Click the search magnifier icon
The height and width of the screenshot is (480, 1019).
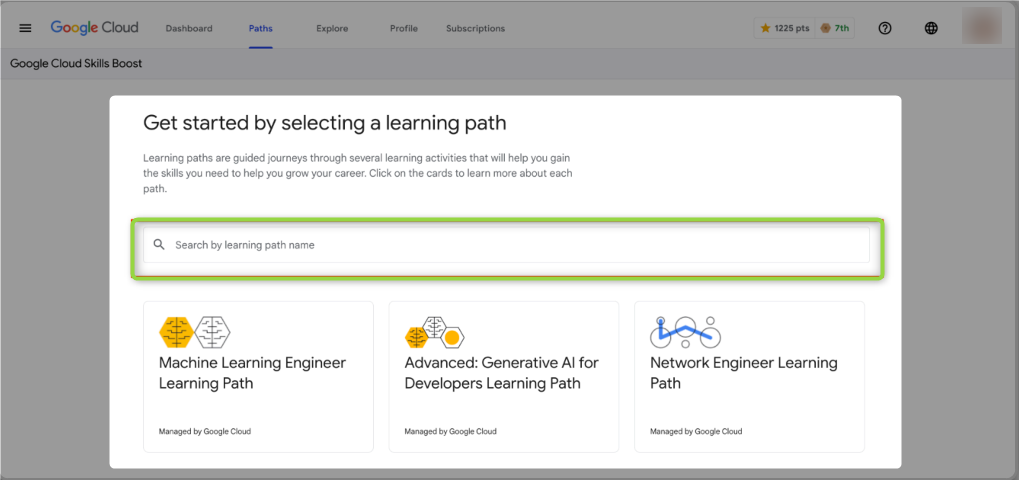coord(159,245)
